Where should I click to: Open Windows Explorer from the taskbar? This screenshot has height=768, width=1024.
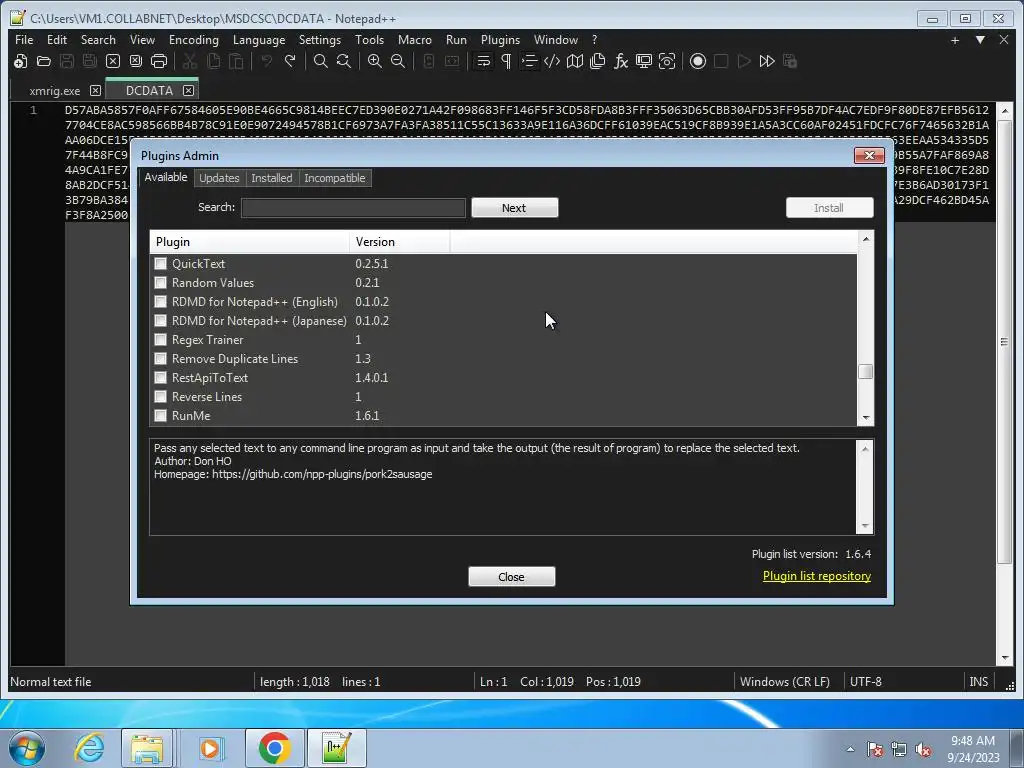click(147, 748)
